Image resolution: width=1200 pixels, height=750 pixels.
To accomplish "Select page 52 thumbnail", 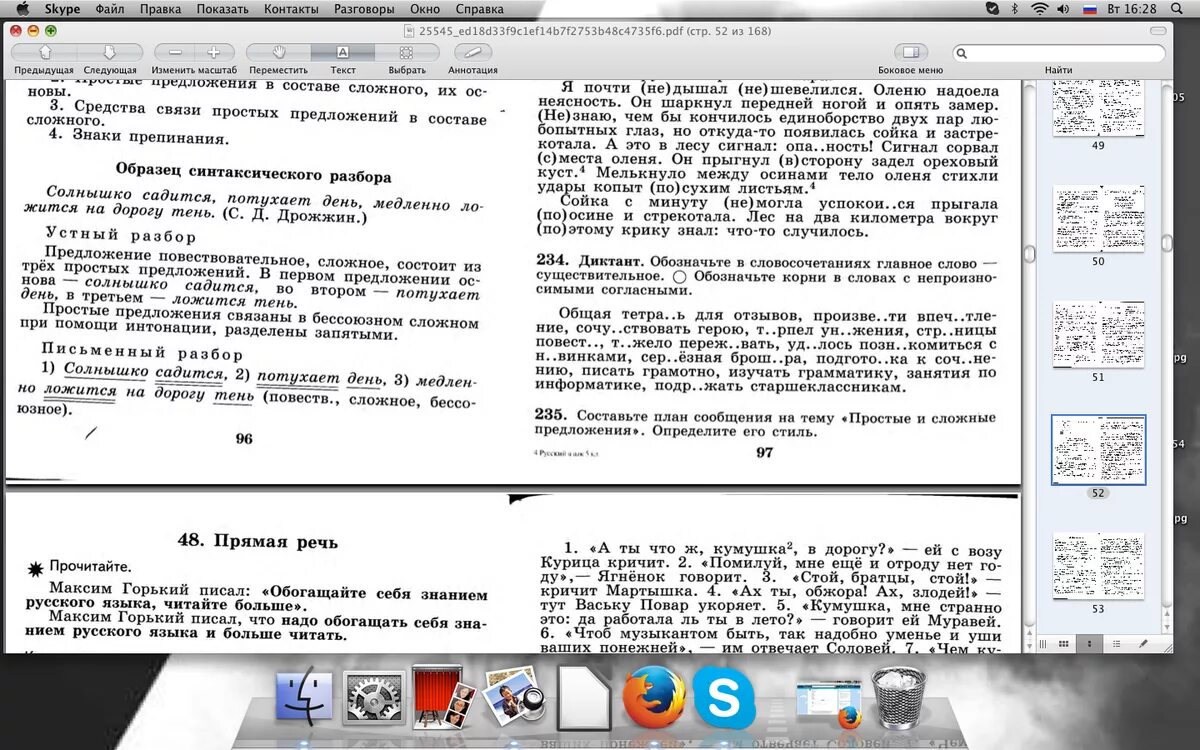I will [x=1098, y=450].
